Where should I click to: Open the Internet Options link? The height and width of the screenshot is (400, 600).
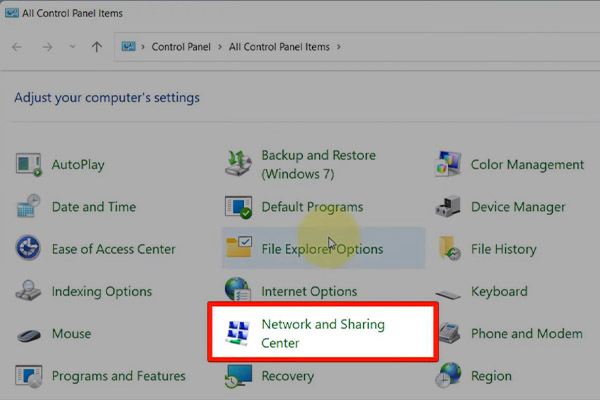coord(309,292)
